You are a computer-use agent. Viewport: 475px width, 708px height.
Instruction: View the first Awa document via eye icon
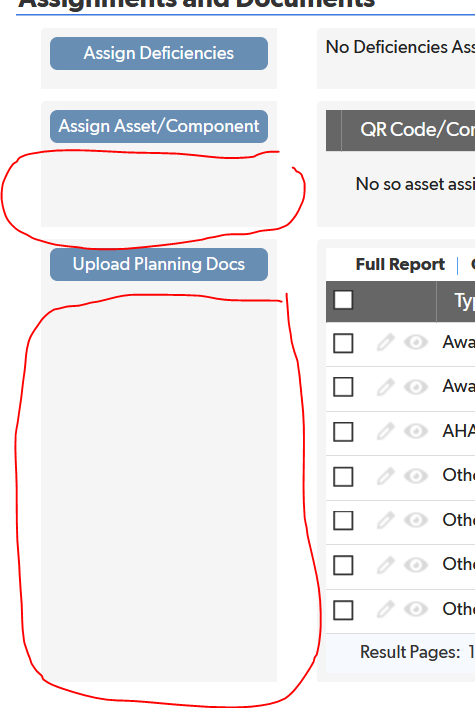pos(416,342)
